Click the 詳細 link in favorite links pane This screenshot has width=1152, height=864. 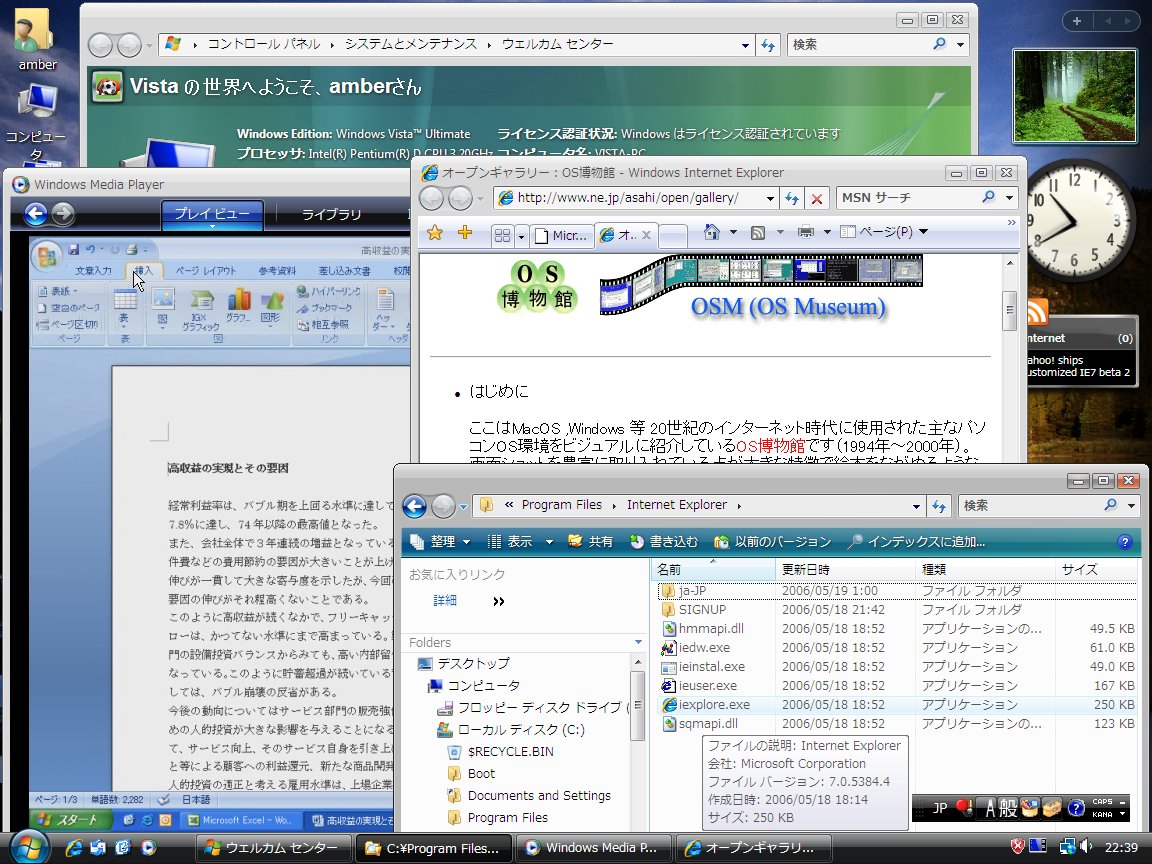444,601
